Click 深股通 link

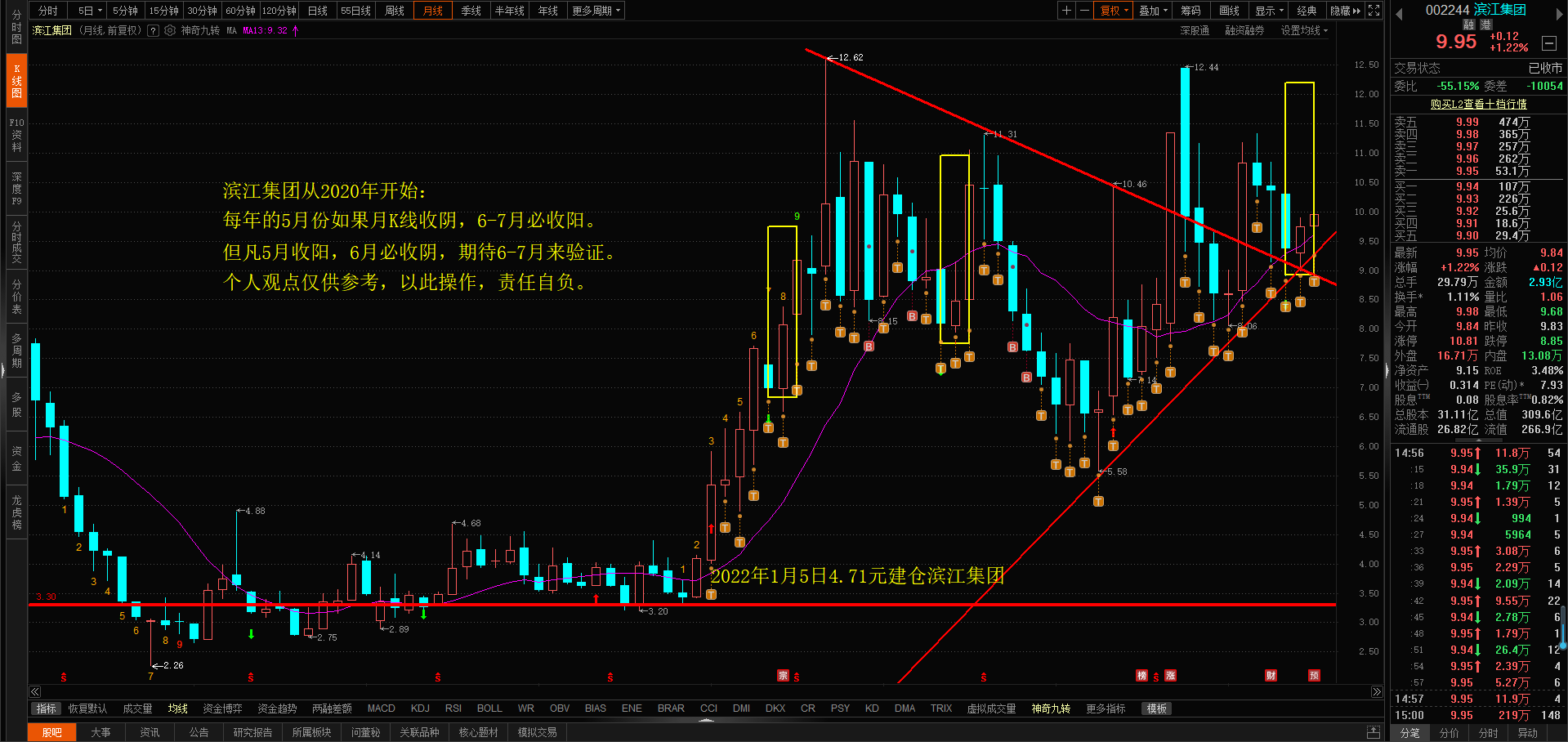[x=1195, y=30]
